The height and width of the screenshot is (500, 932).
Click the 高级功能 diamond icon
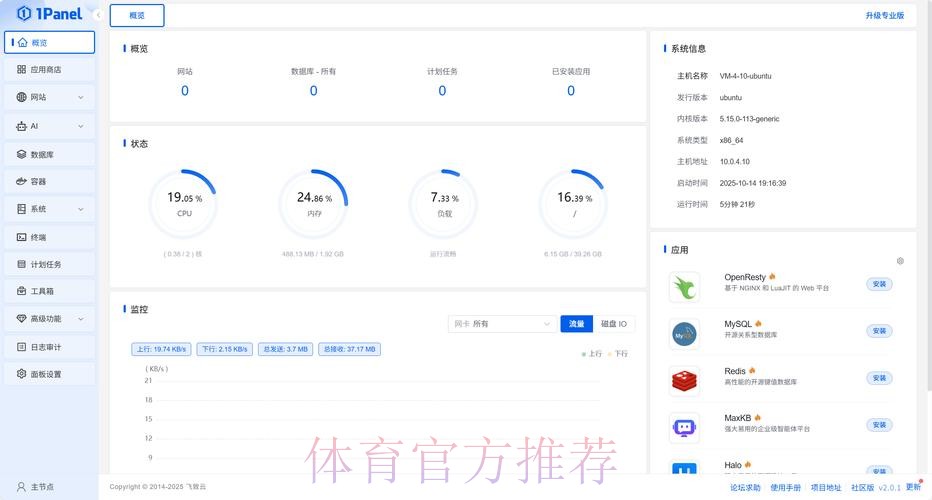tap(21, 319)
